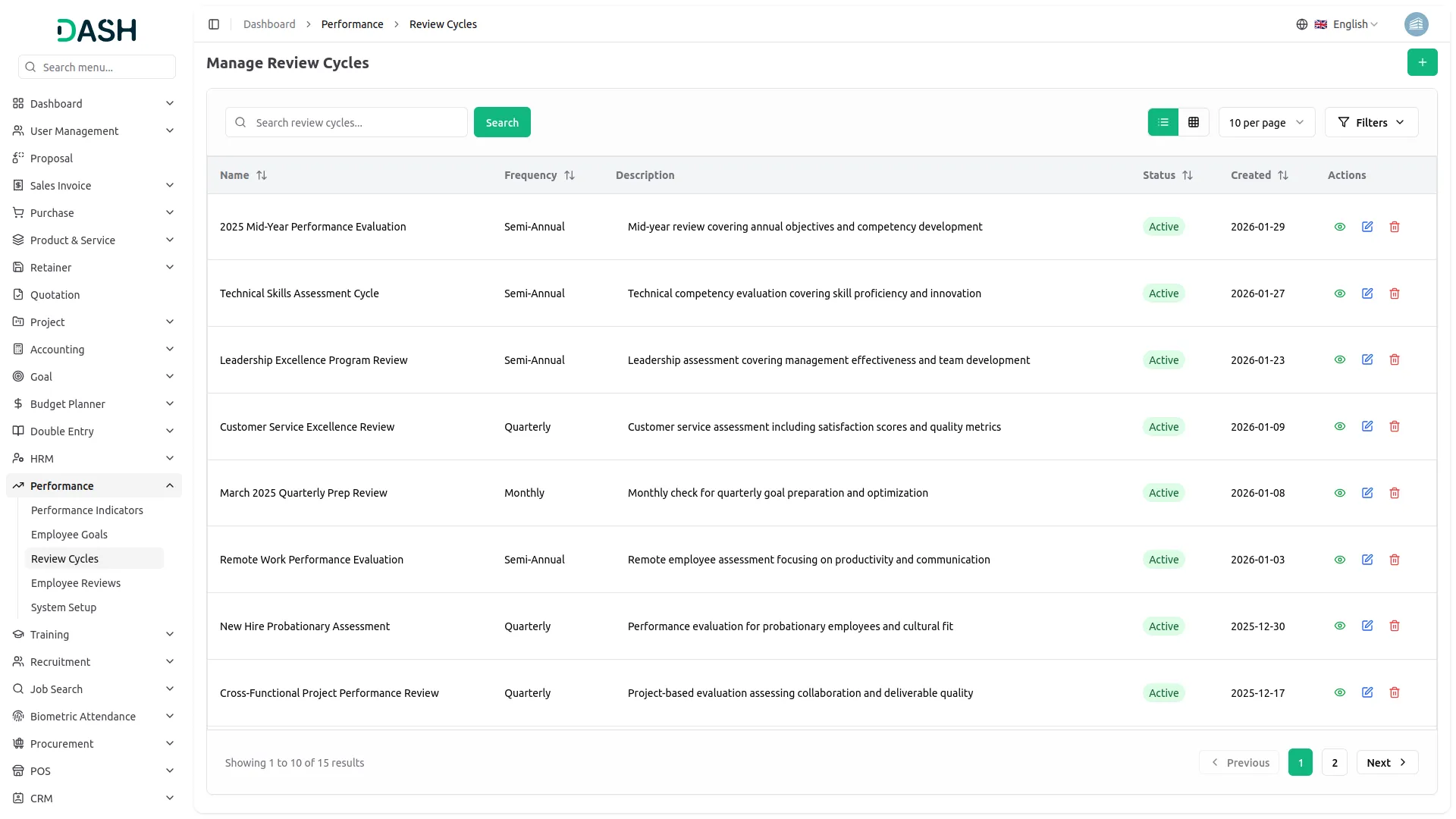The image size is (1456, 819).
Task: Go to page 2 of results
Action: pos(1334,762)
